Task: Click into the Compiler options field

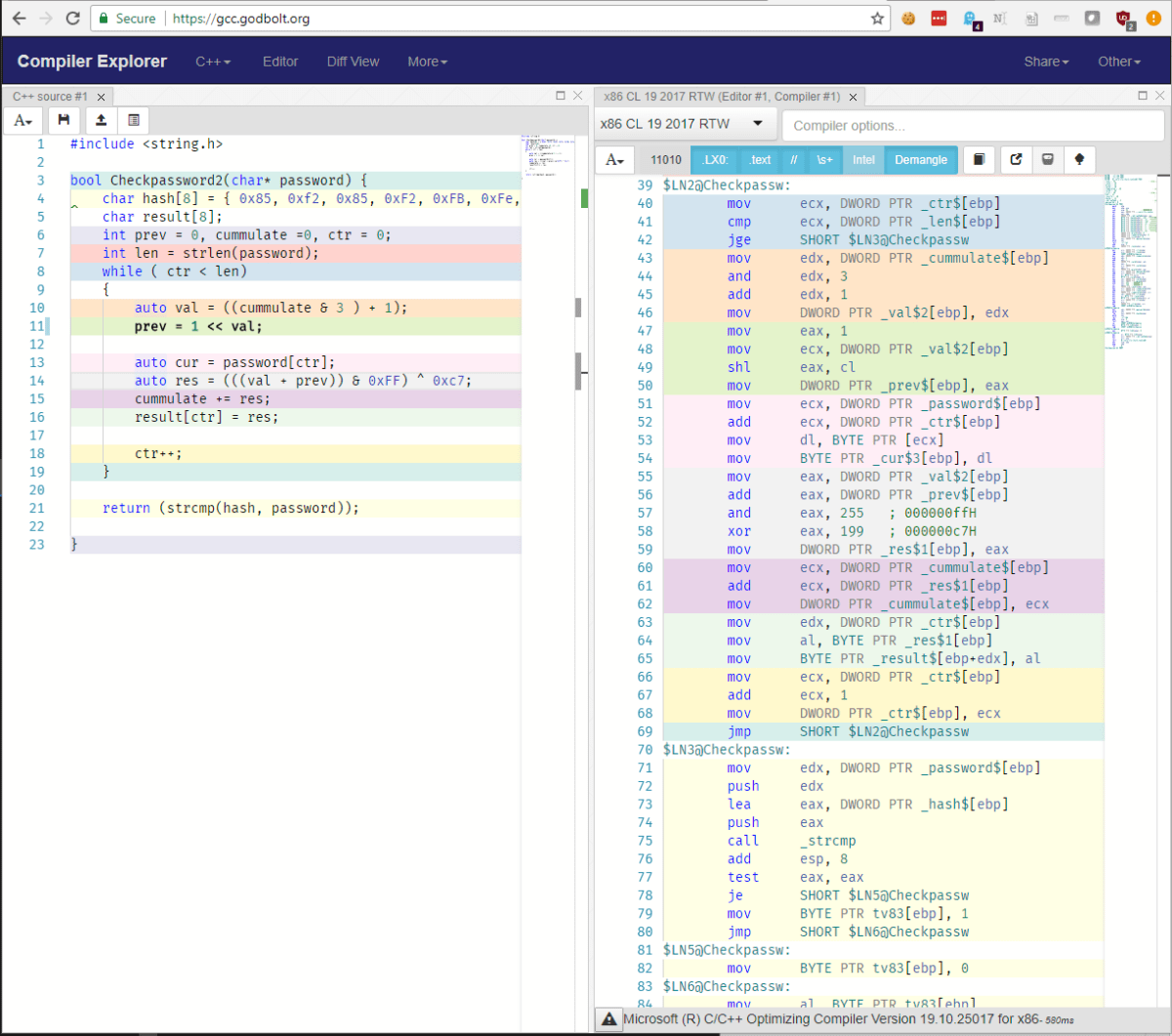Action: (972, 125)
